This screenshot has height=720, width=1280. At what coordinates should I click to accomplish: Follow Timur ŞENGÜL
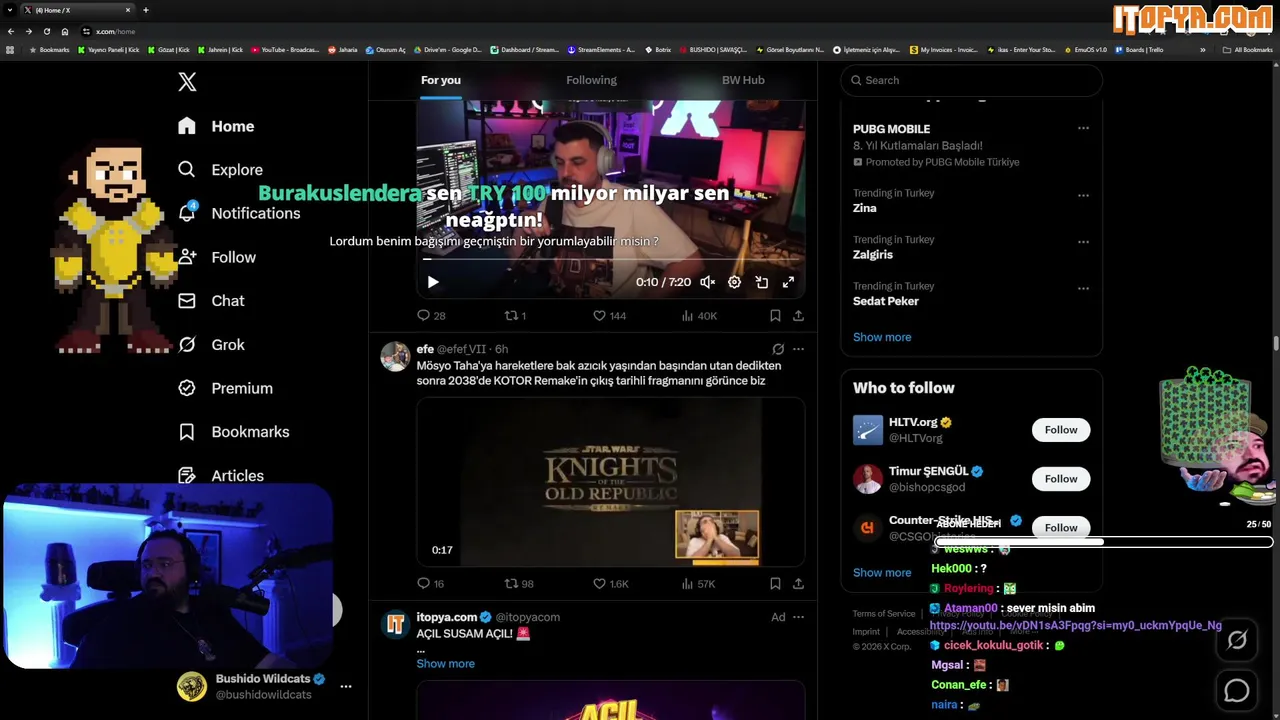pos(1061,479)
